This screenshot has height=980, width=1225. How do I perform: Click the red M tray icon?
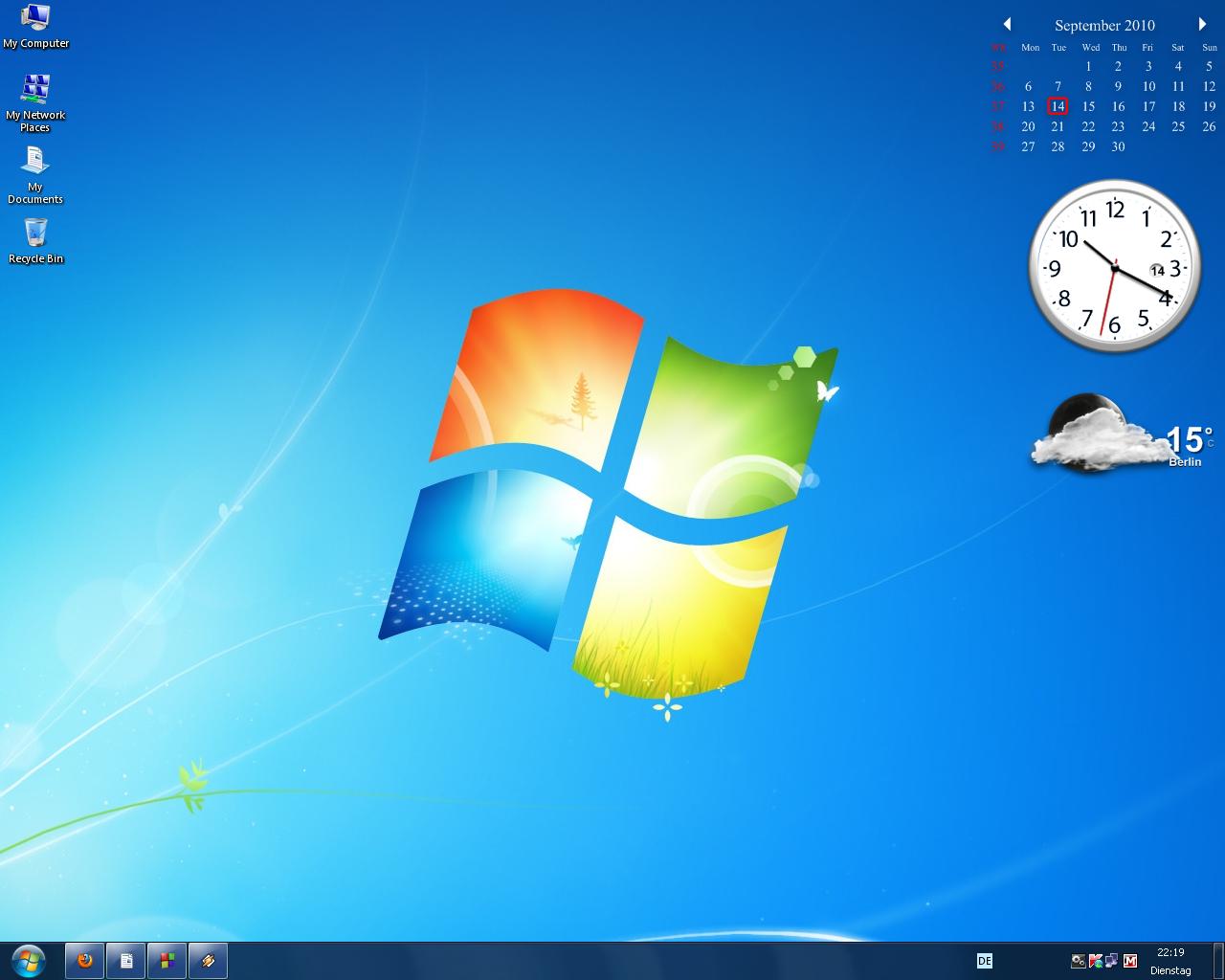(1130, 961)
